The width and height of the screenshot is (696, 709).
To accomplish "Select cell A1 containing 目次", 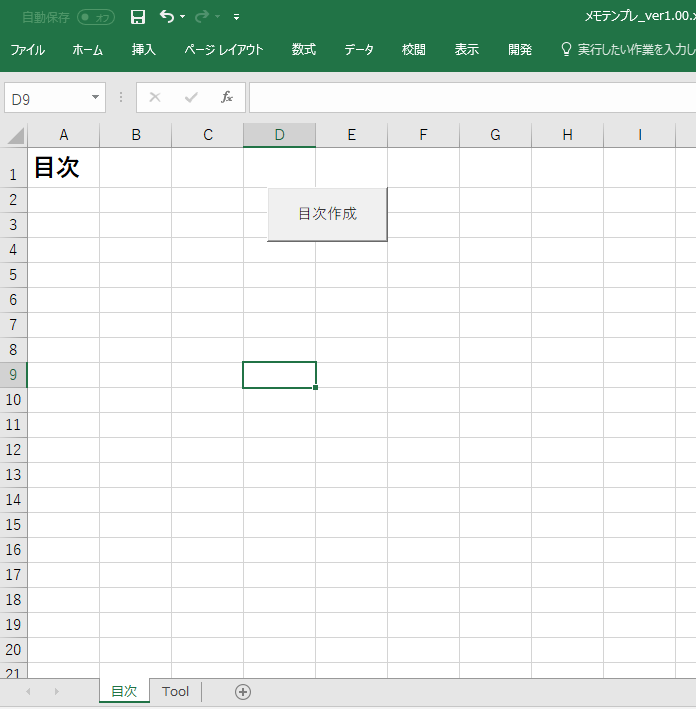I will pos(63,168).
